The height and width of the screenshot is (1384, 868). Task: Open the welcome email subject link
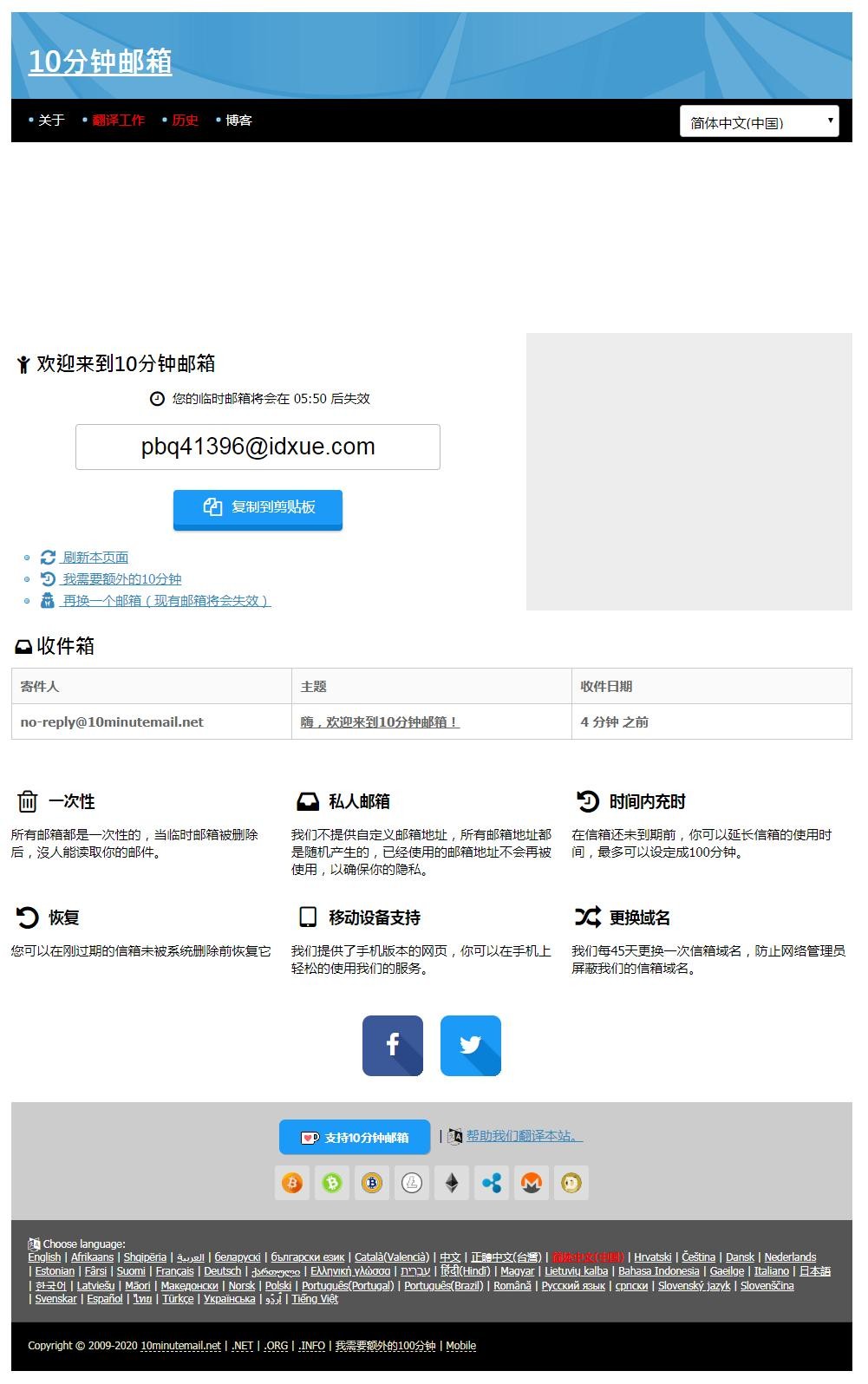[380, 722]
